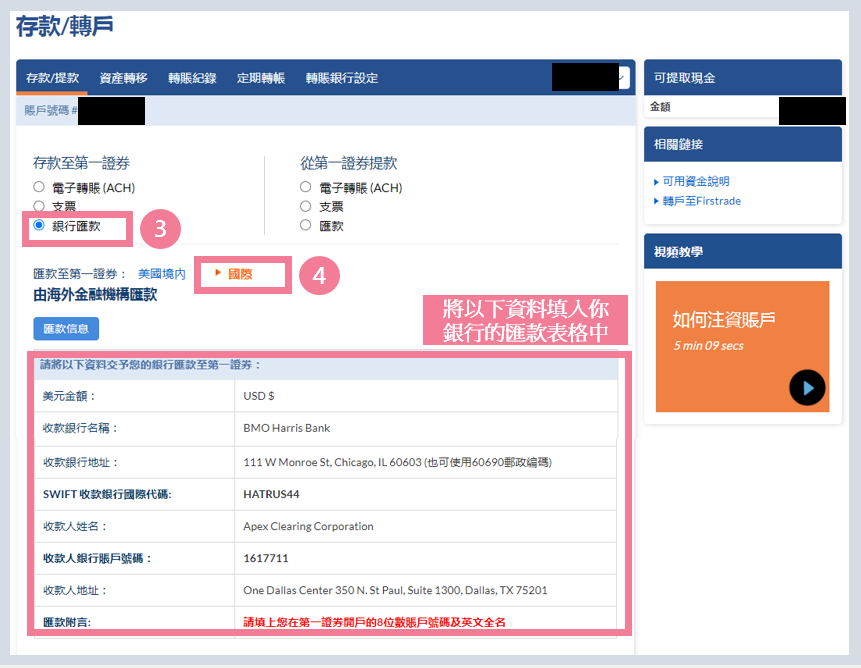
Task: Click the 相關鏈接 panel header
Action: (742, 144)
